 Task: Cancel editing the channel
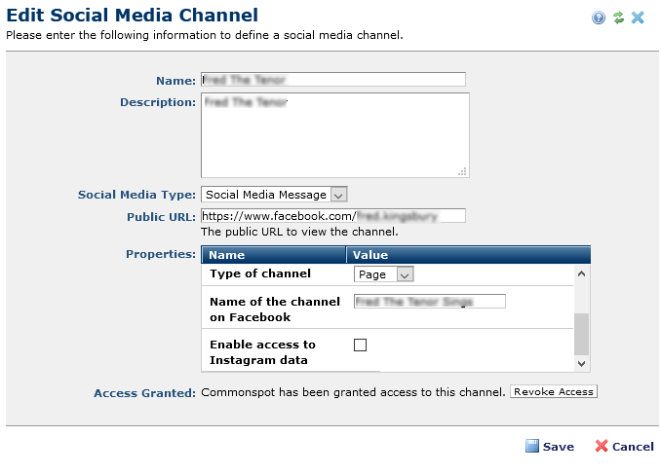click(x=624, y=446)
